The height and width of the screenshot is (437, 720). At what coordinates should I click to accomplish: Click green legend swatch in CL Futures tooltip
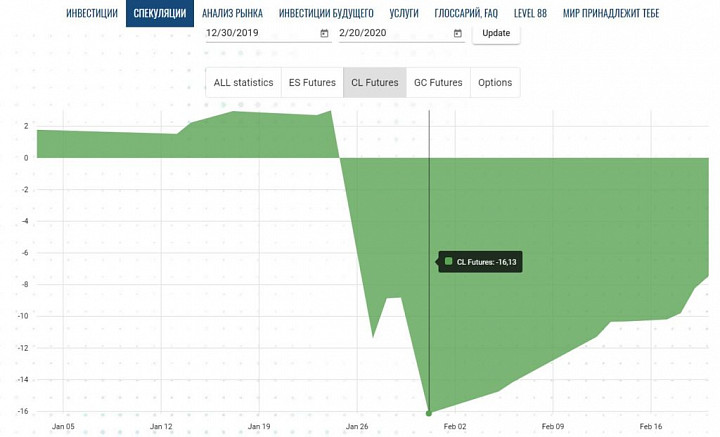(x=449, y=262)
